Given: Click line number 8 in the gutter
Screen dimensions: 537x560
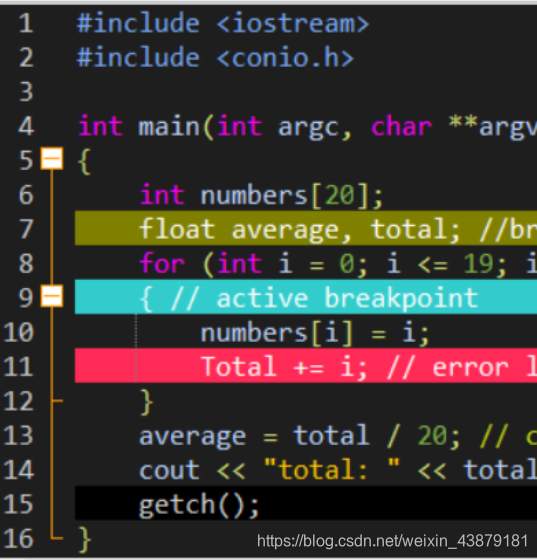Looking at the screenshot, I should click(26, 264).
